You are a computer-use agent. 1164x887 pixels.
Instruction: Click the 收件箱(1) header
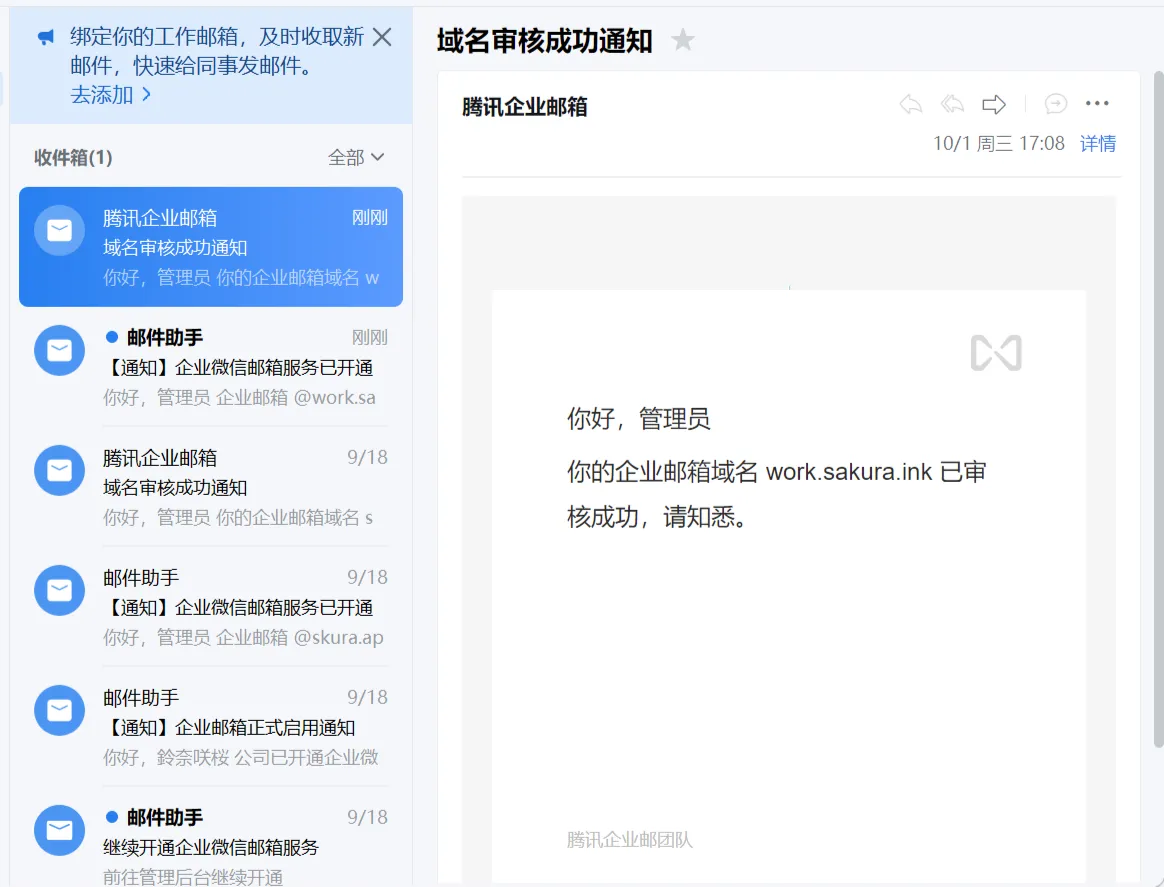73,157
